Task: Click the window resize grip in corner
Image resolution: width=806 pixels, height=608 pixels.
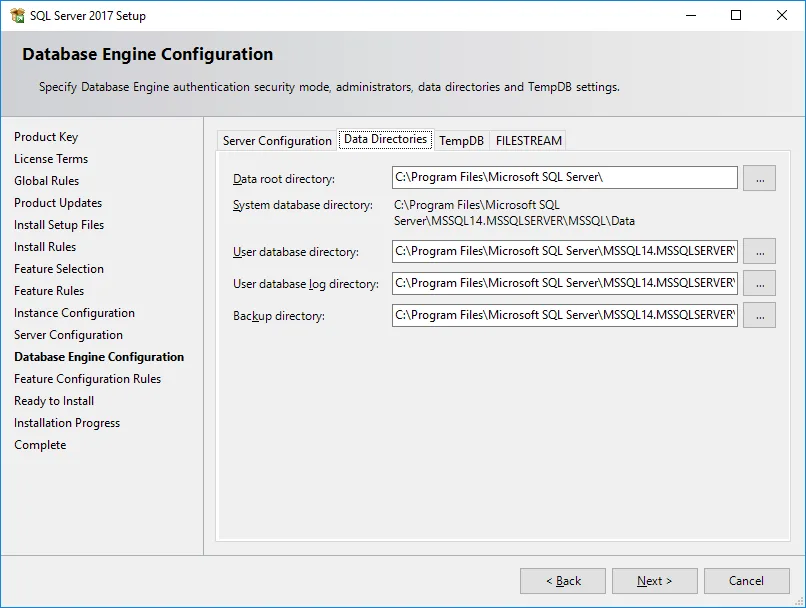Action: tap(798, 600)
